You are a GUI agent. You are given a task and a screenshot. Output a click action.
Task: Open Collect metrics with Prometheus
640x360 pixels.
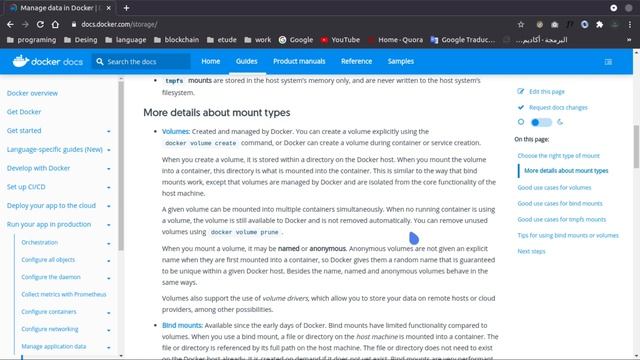pyautogui.click(x=64, y=294)
